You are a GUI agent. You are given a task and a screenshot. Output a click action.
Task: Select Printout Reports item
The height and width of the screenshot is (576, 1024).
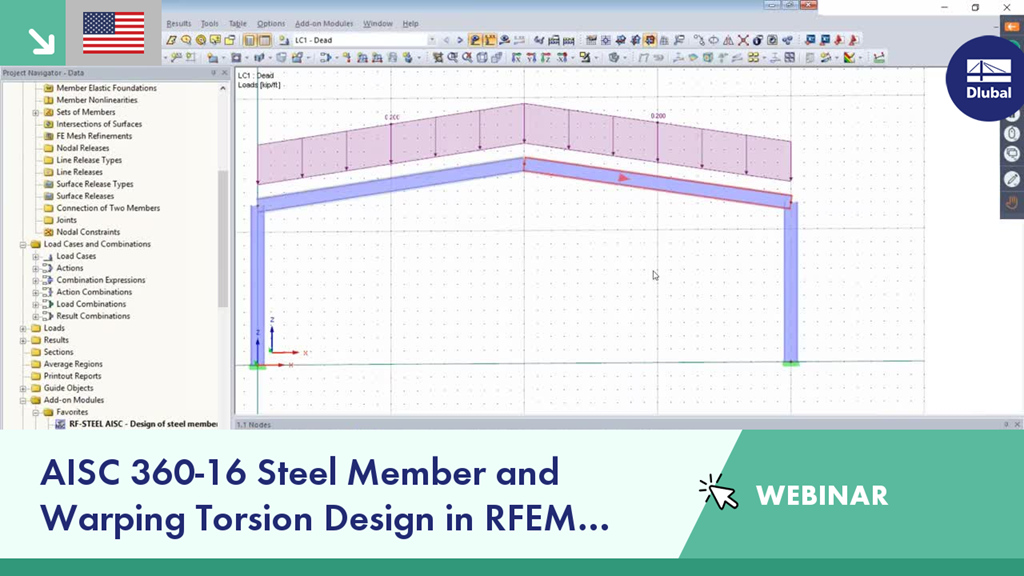pyautogui.click(x=72, y=376)
